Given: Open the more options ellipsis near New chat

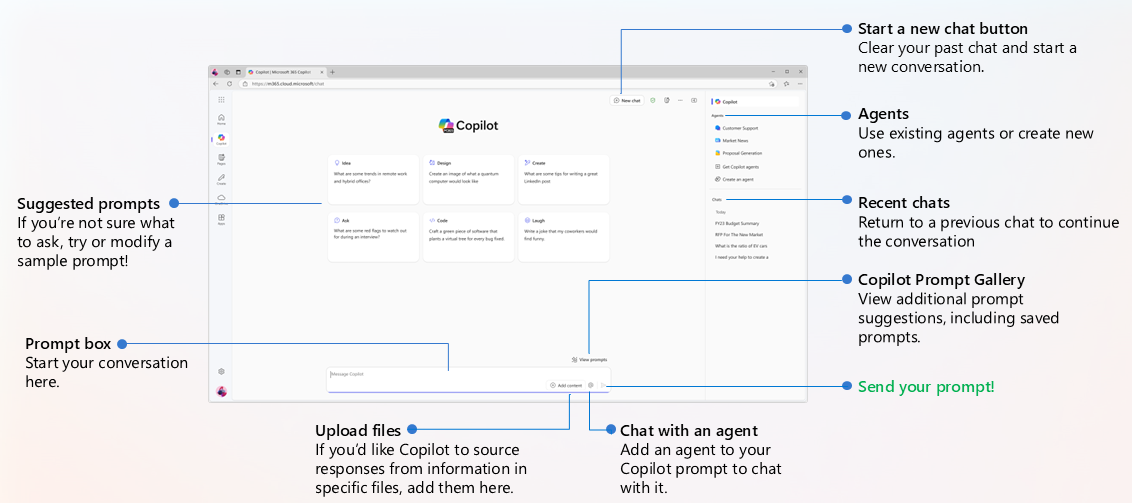Looking at the screenshot, I should pos(680,100).
